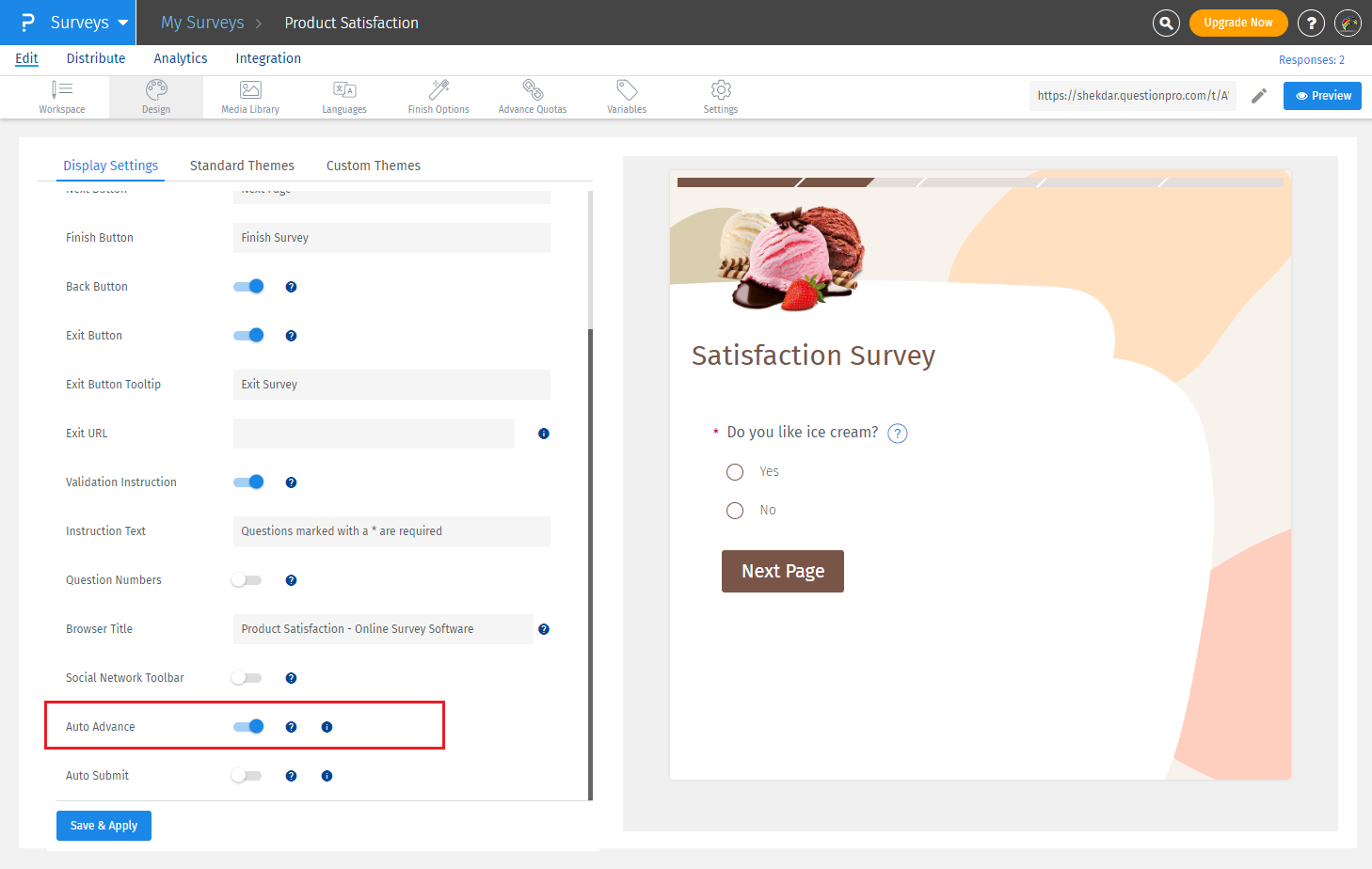Select the Finish Options icon

click(x=438, y=96)
